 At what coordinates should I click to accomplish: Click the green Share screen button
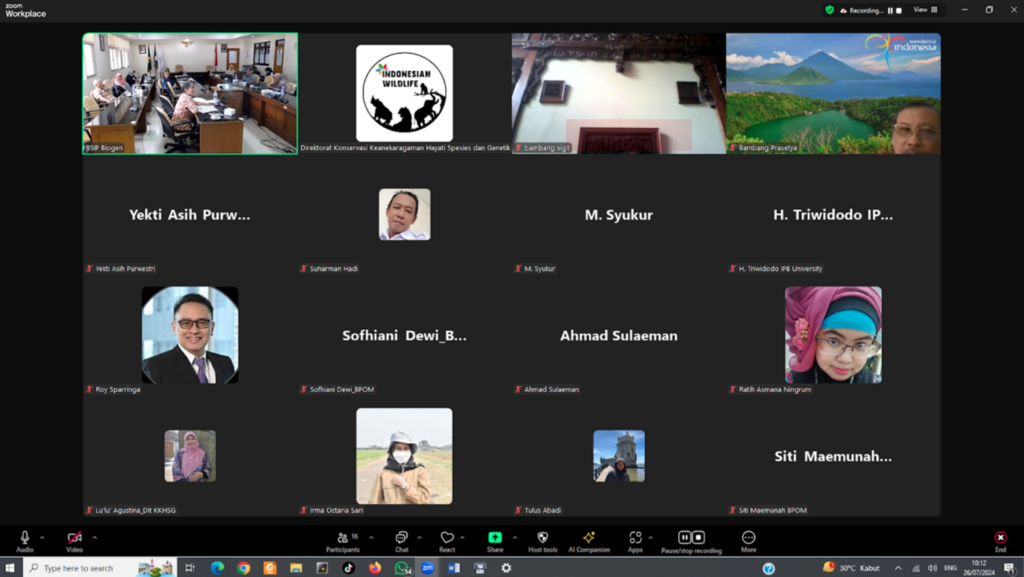(495, 540)
